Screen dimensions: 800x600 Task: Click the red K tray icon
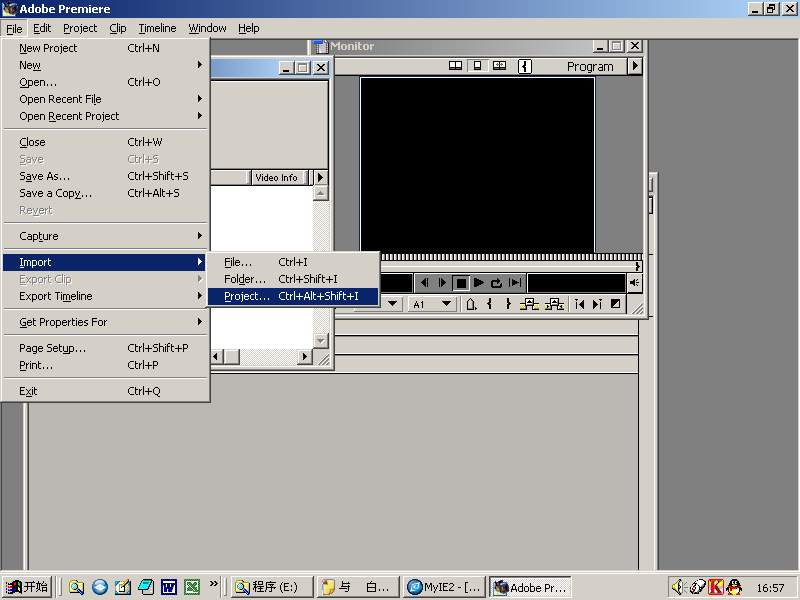(716, 587)
